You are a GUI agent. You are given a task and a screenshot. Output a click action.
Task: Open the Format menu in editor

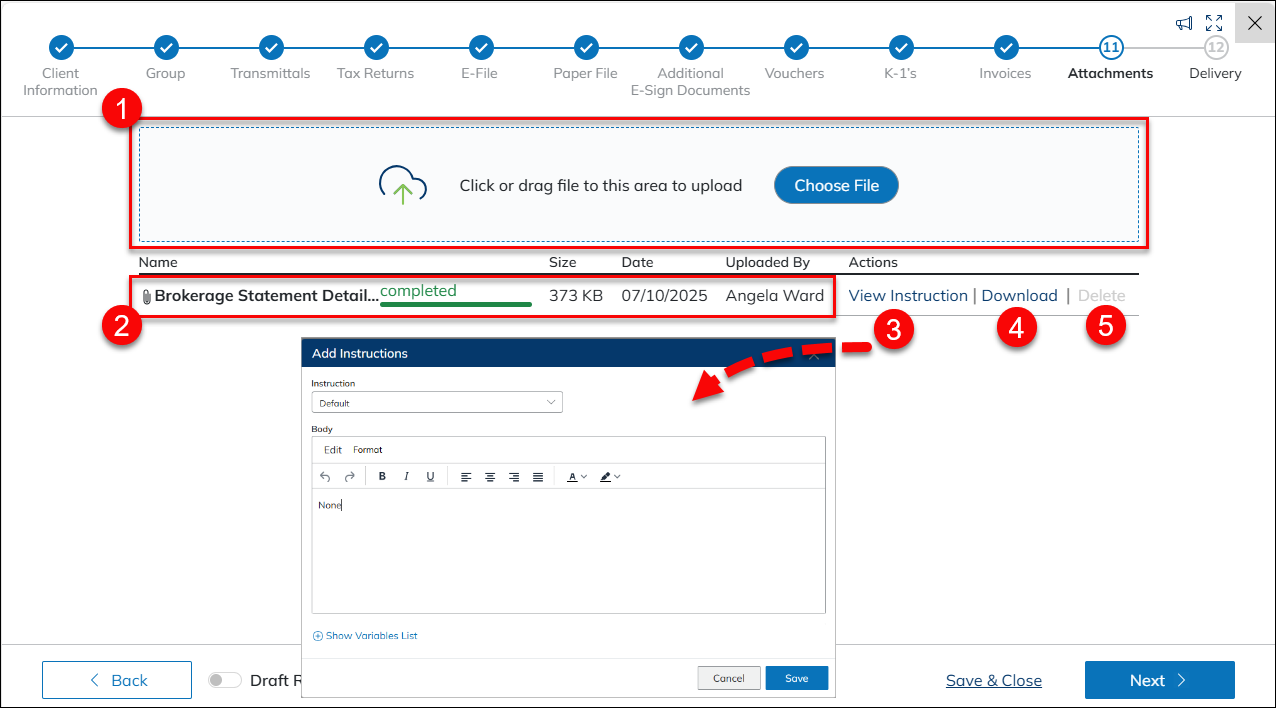pyautogui.click(x=368, y=450)
